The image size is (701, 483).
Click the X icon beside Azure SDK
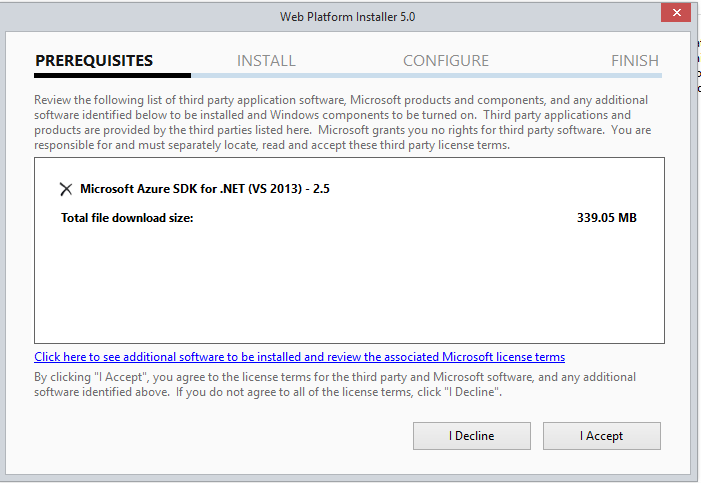66,189
